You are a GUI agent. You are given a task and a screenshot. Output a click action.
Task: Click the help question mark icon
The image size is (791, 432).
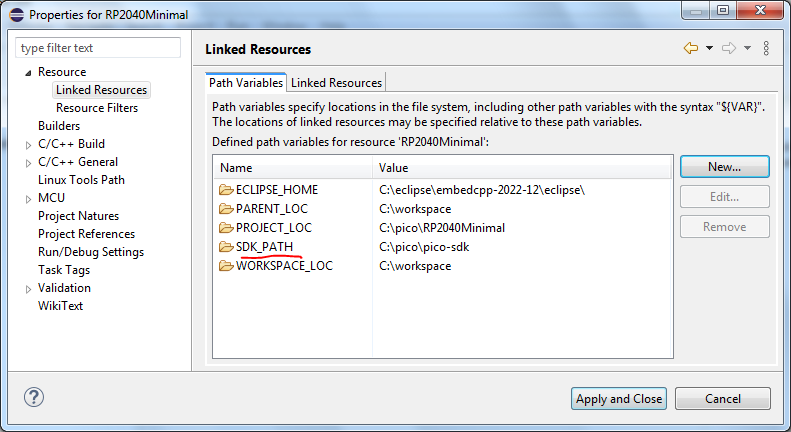pos(34,398)
